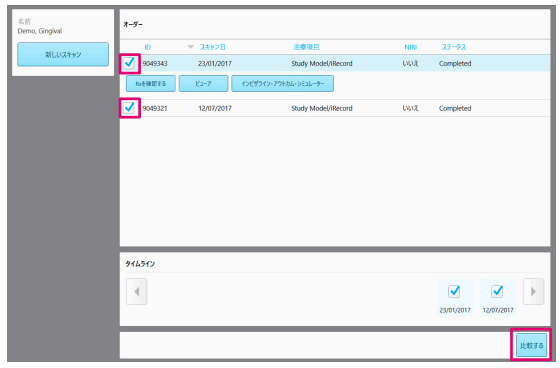Launch インビザライン・アウトカム・シミュレーター
This screenshot has height=368, width=560.
282,84
